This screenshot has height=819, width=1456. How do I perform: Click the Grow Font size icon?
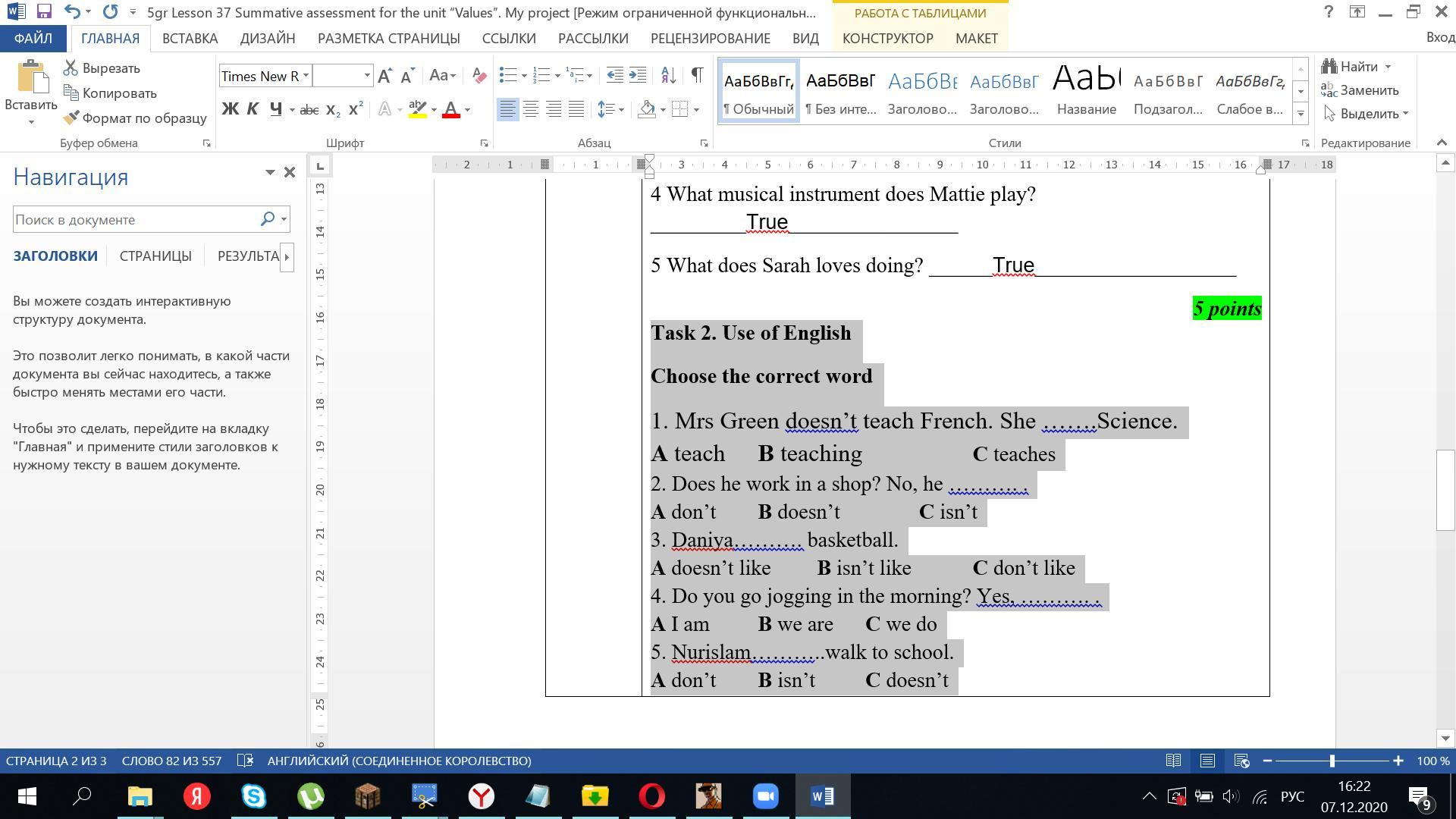pos(384,75)
